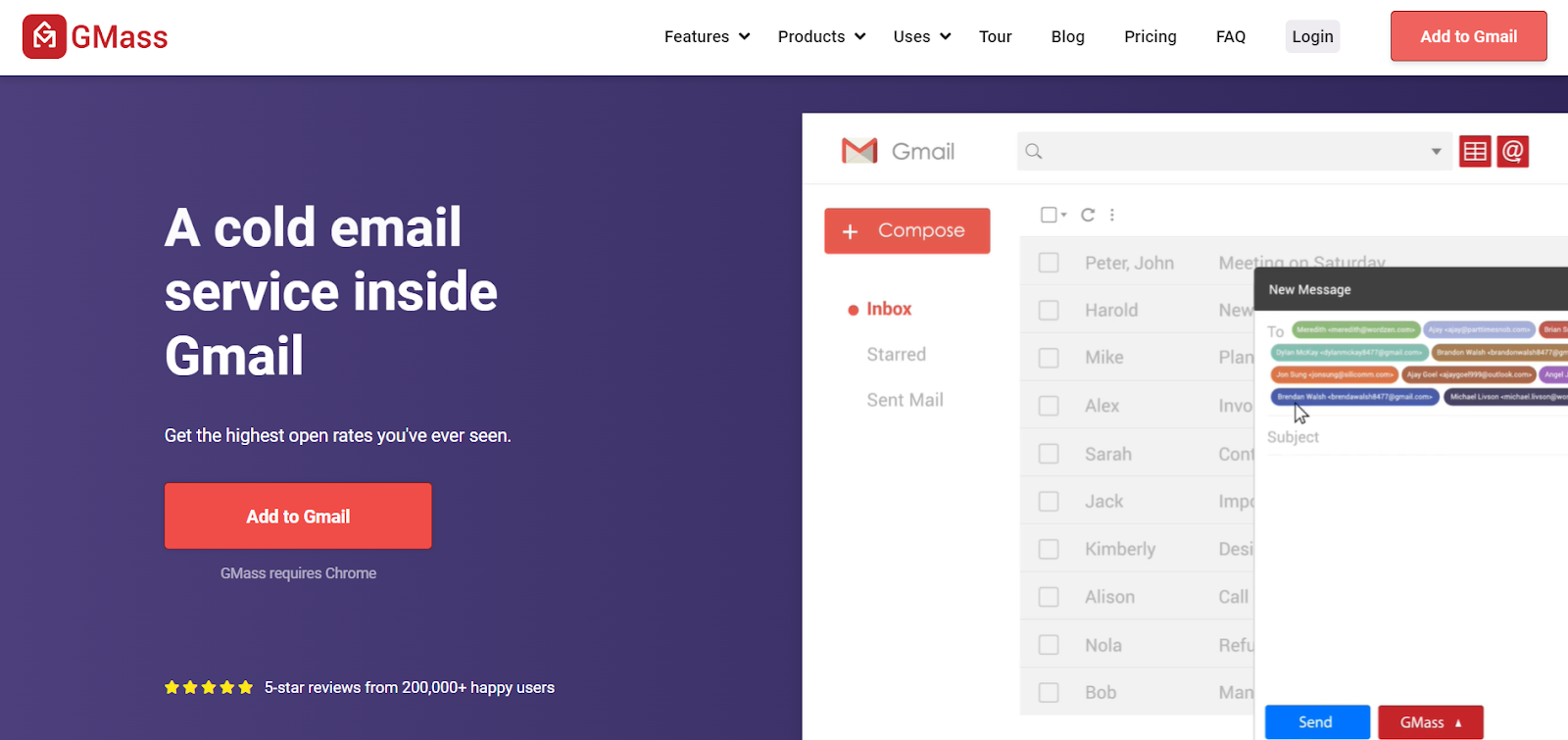Go to the Blog page
This screenshot has height=740, width=1568.
pyautogui.click(x=1068, y=36)
